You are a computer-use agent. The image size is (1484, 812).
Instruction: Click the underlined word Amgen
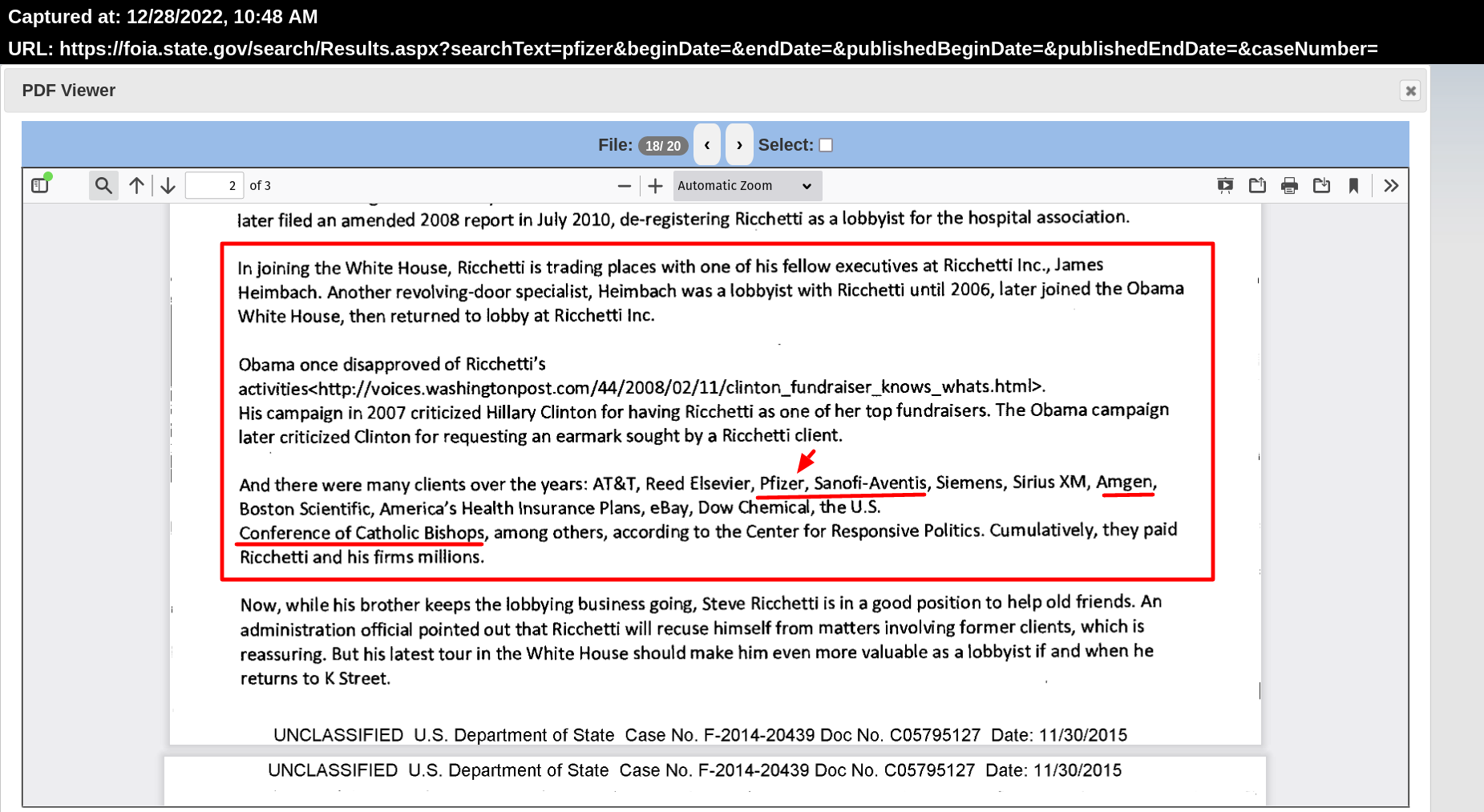1124,483
